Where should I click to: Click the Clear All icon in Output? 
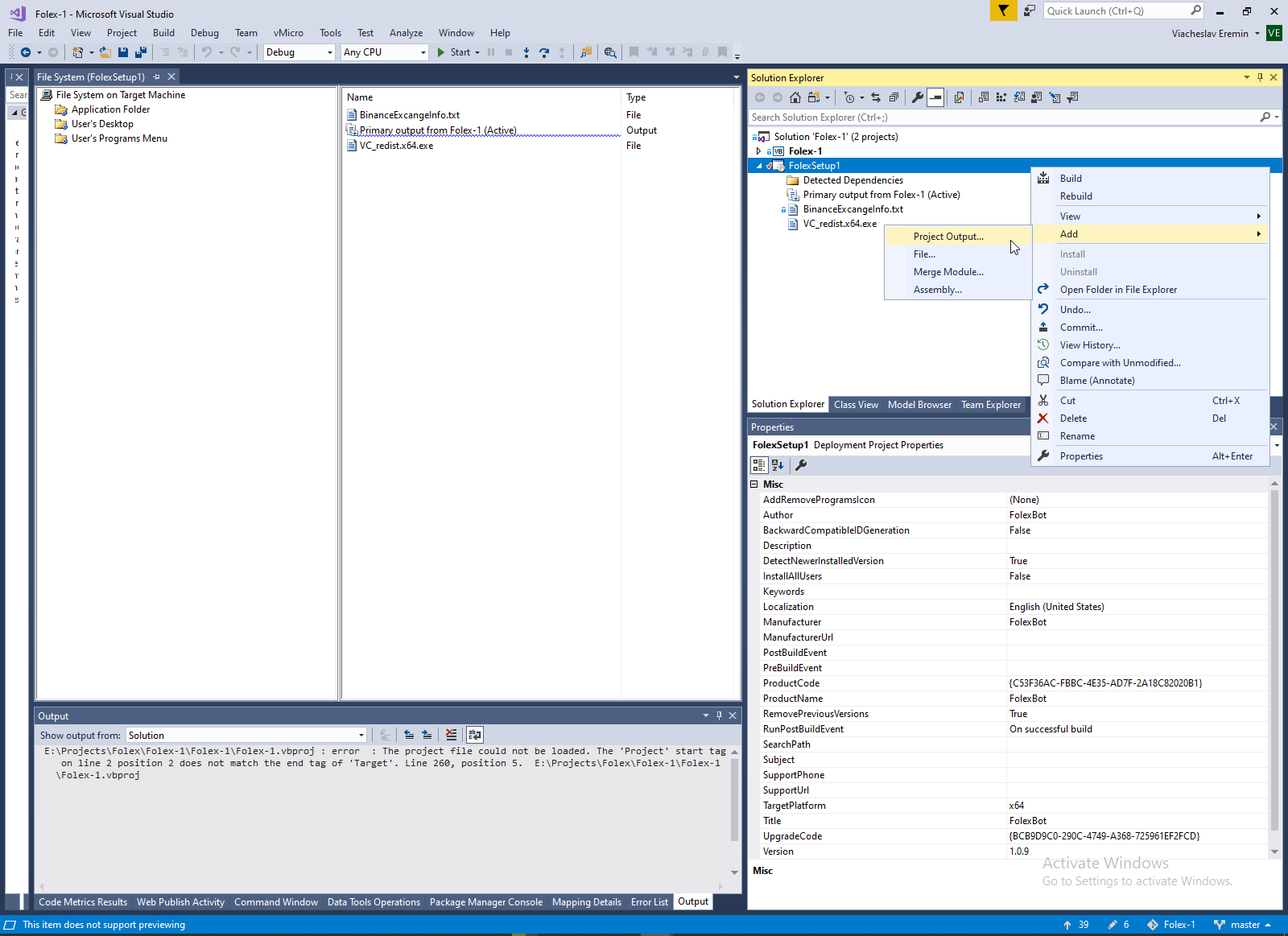coord(451,735)
